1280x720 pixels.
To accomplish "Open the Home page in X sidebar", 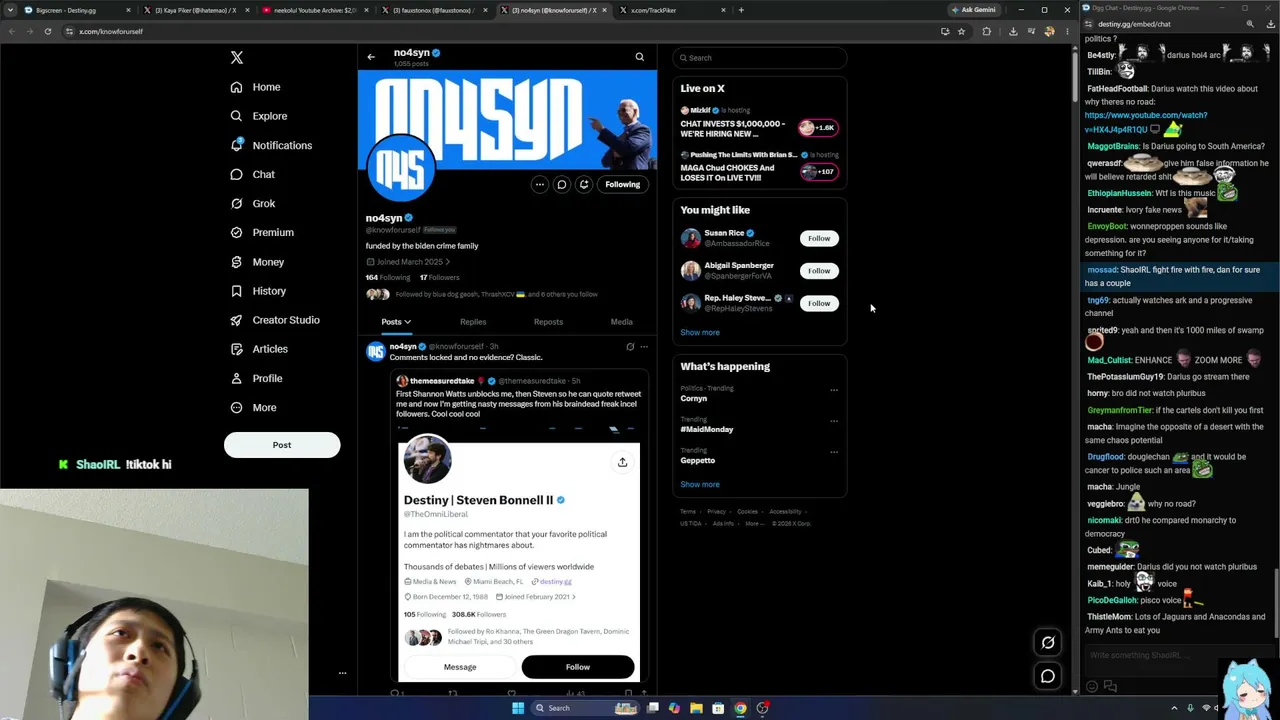I will [x=255, y=87].
